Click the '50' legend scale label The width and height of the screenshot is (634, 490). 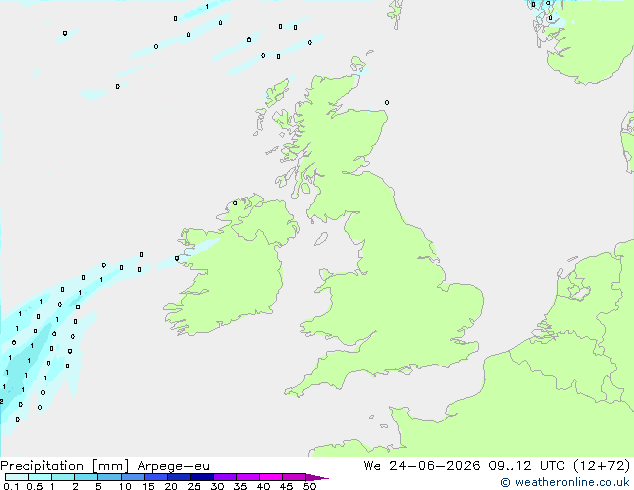pyautogui.click(x=309, y=486)
